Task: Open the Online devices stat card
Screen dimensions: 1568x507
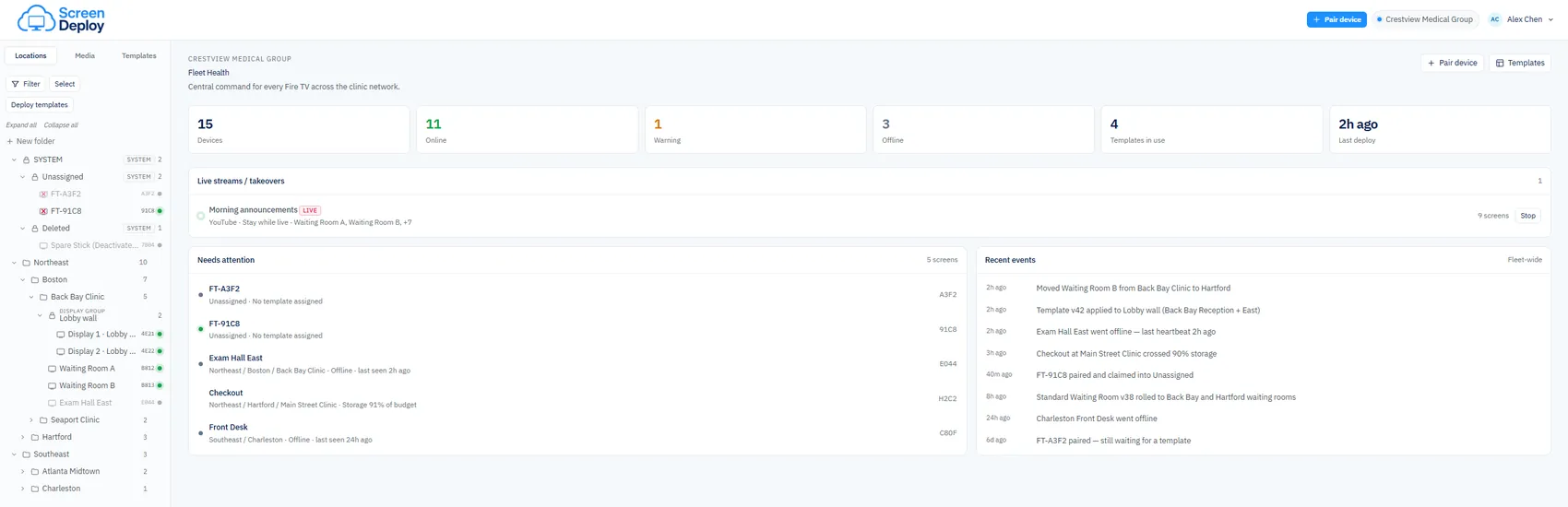Action: point(527,129)
